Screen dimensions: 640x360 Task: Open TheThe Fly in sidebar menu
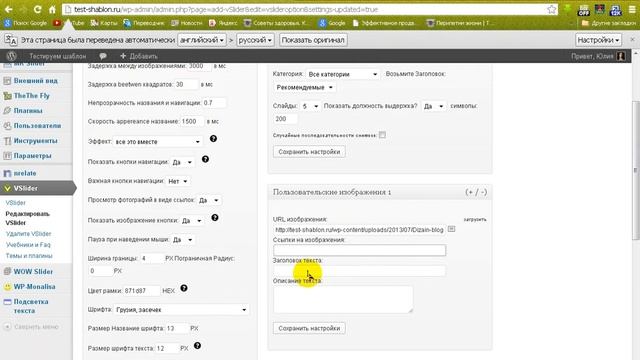point(31,96)
